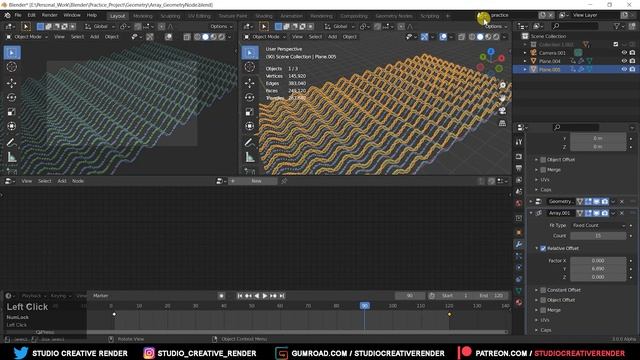Select the Cursor tool in left viewport
Image resolution: width=640 pixels, height=360 pixels.
pyautogui.click(x=11, y=67)
